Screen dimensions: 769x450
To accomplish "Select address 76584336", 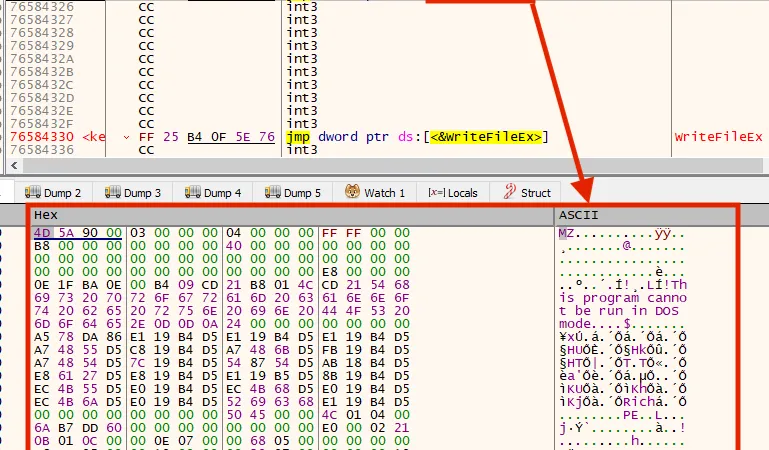I will (42, 150).
